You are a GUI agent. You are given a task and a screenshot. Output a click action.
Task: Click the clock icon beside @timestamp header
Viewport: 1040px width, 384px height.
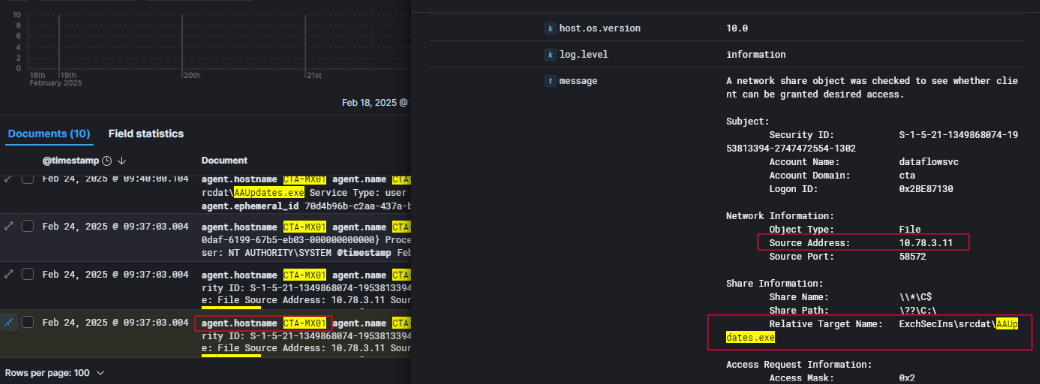(x=107, y=160)
